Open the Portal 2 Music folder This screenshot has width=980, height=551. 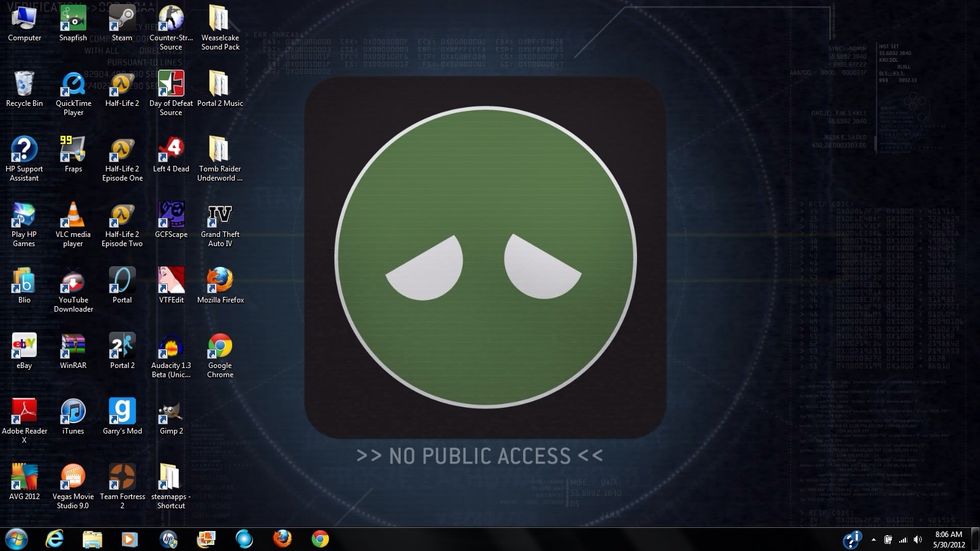click(x=220, y=89)
